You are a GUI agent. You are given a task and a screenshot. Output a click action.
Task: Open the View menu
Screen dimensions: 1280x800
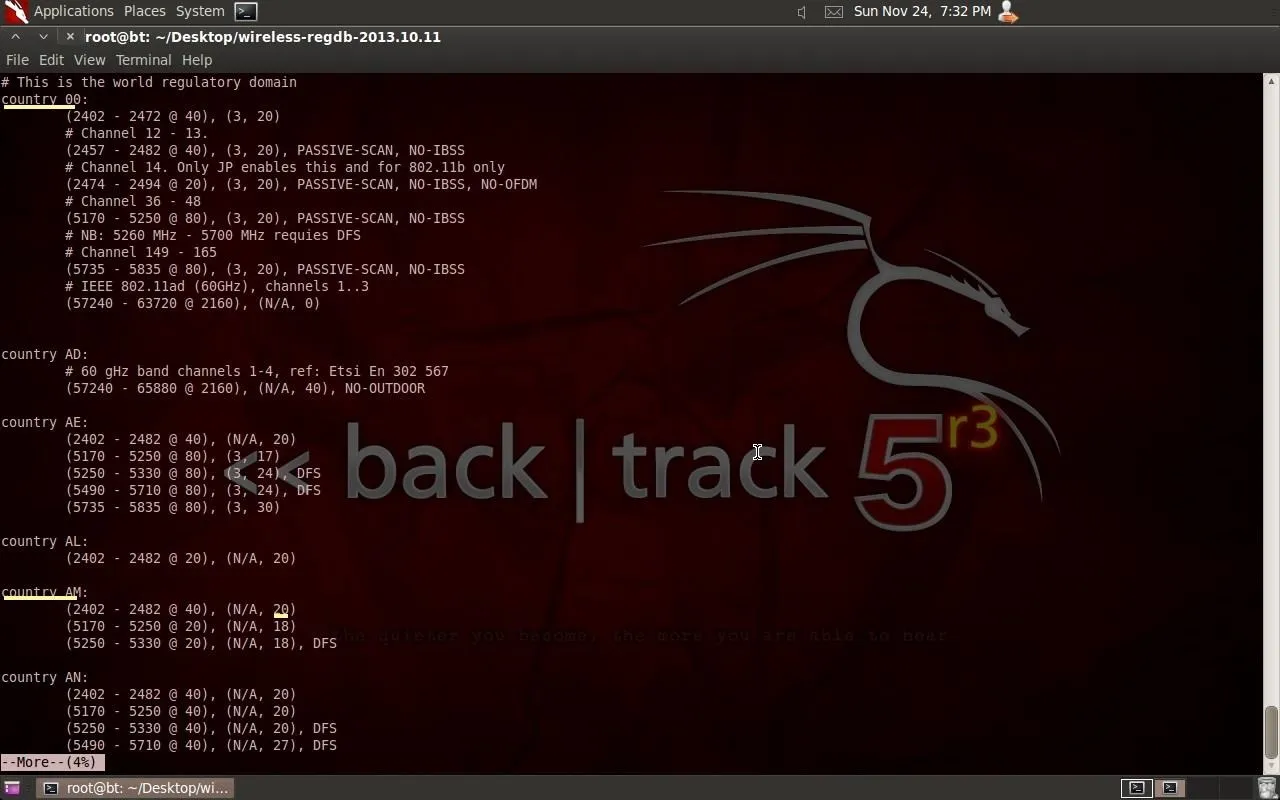tap(89, 60)
